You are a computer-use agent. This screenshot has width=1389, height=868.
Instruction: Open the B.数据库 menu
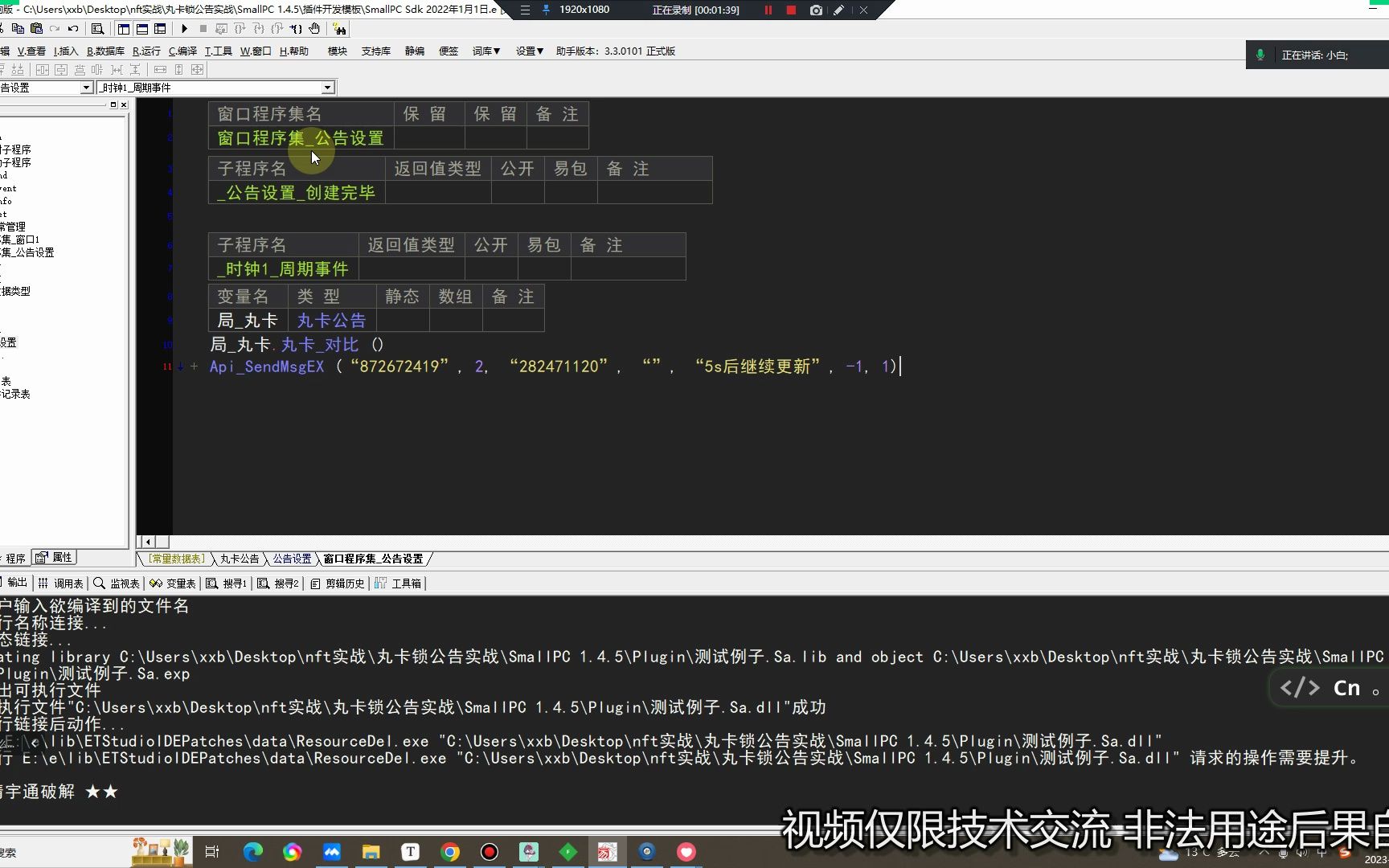(105, 51)
